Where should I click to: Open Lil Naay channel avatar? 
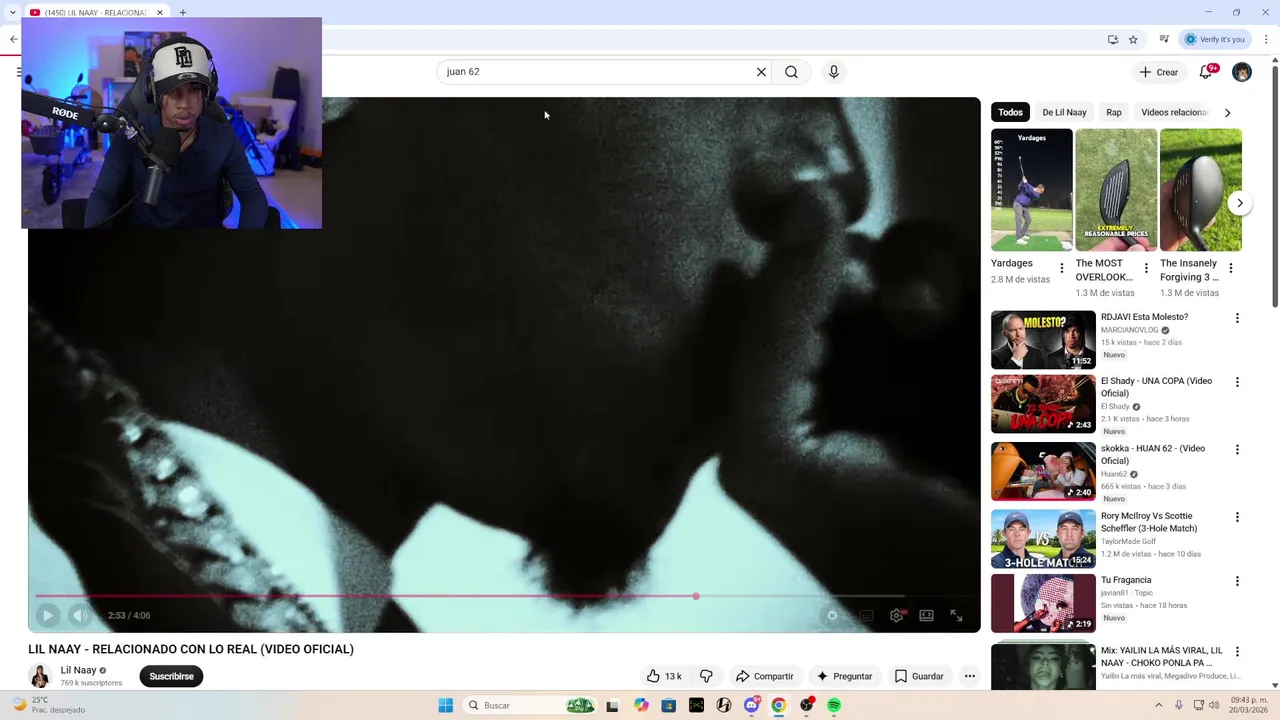[40, 676]
